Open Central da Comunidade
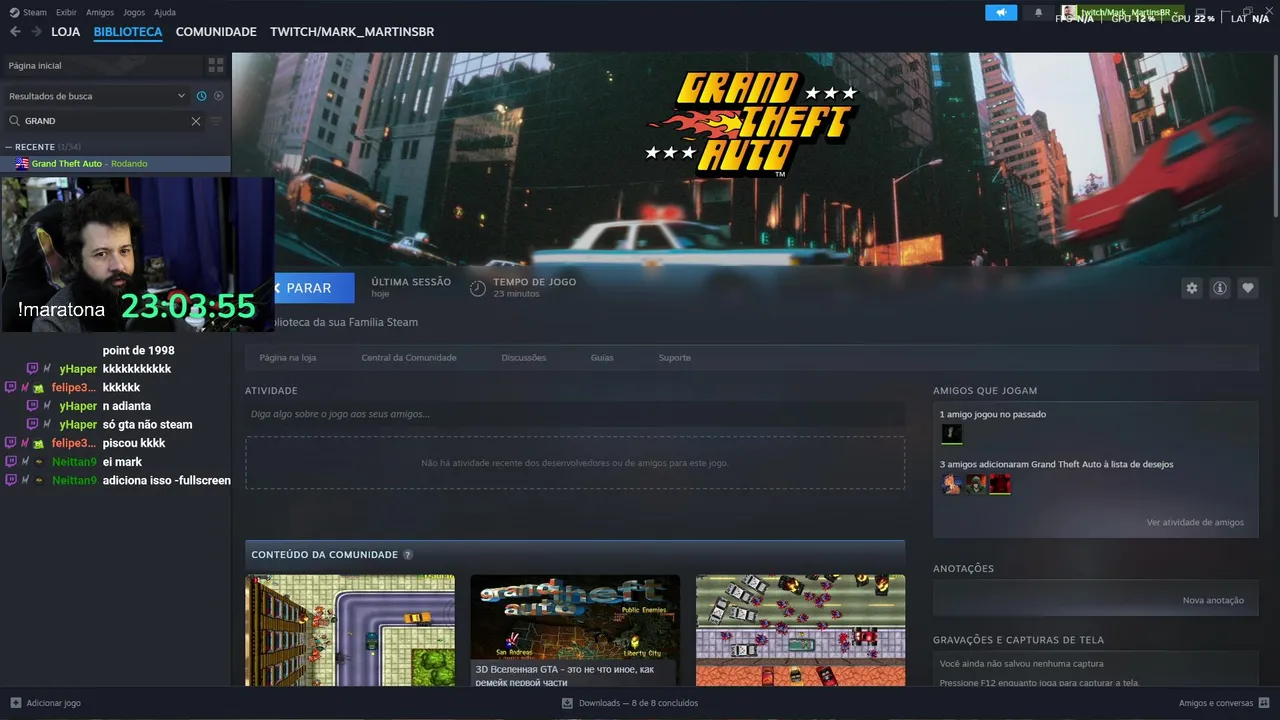This screenshot has height=720, width=1280. tap(409, 358)
